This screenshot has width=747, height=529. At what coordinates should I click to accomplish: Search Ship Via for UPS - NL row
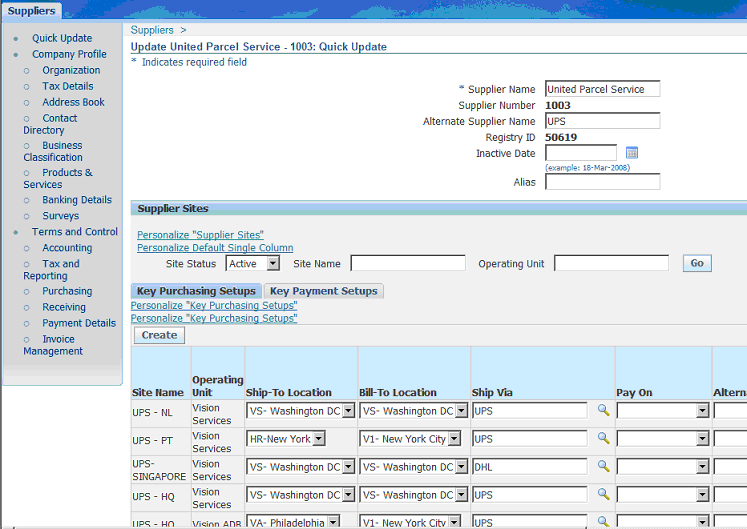tap(604, 410)
